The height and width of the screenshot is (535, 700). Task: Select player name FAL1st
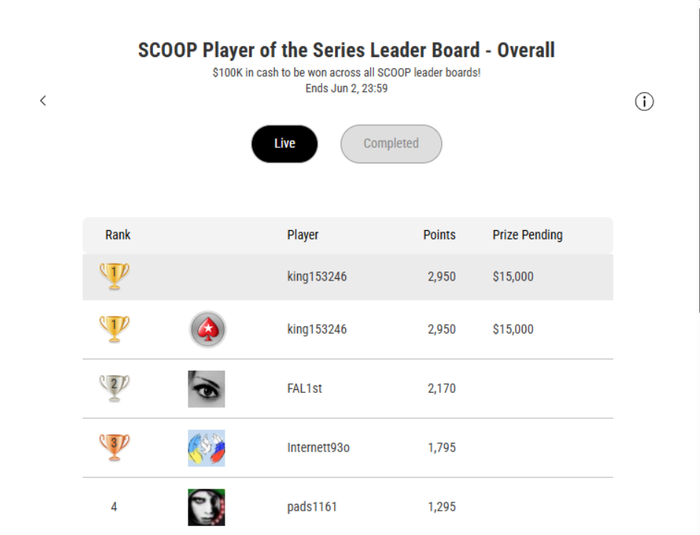coord(305,389)
